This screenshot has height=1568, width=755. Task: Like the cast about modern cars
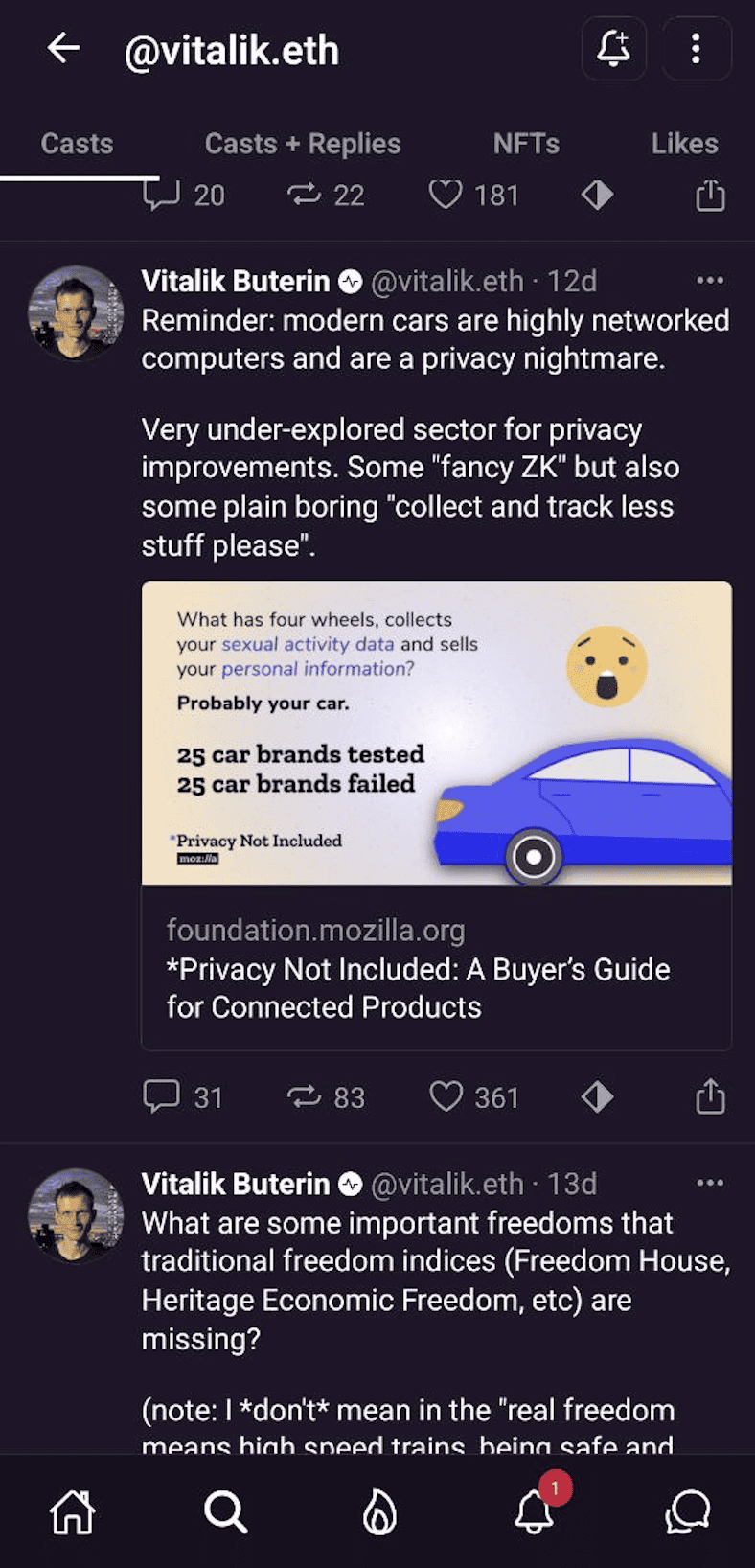point(446,1096)
